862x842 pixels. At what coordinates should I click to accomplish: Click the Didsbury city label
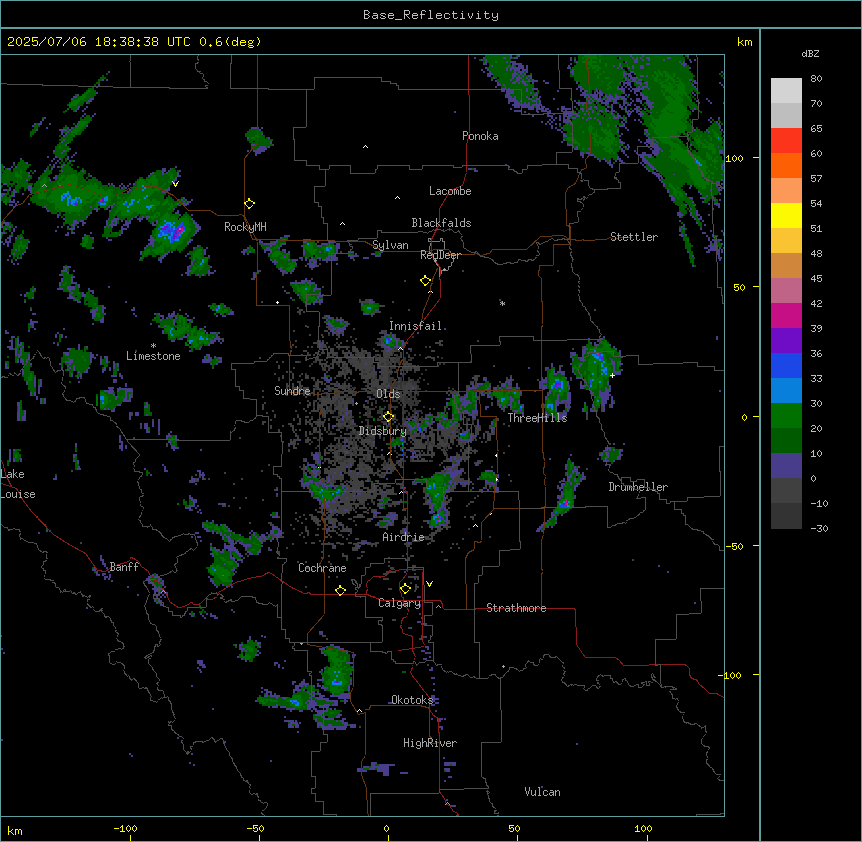[x=383, y=431]
